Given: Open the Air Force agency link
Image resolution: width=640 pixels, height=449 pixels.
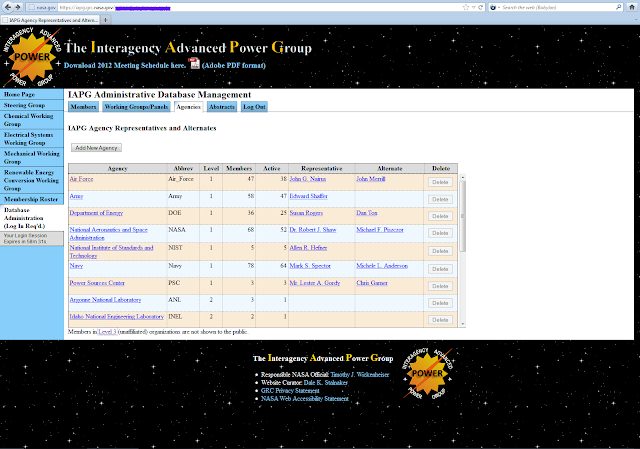Looking at the screenshot, I should [81, 179].
